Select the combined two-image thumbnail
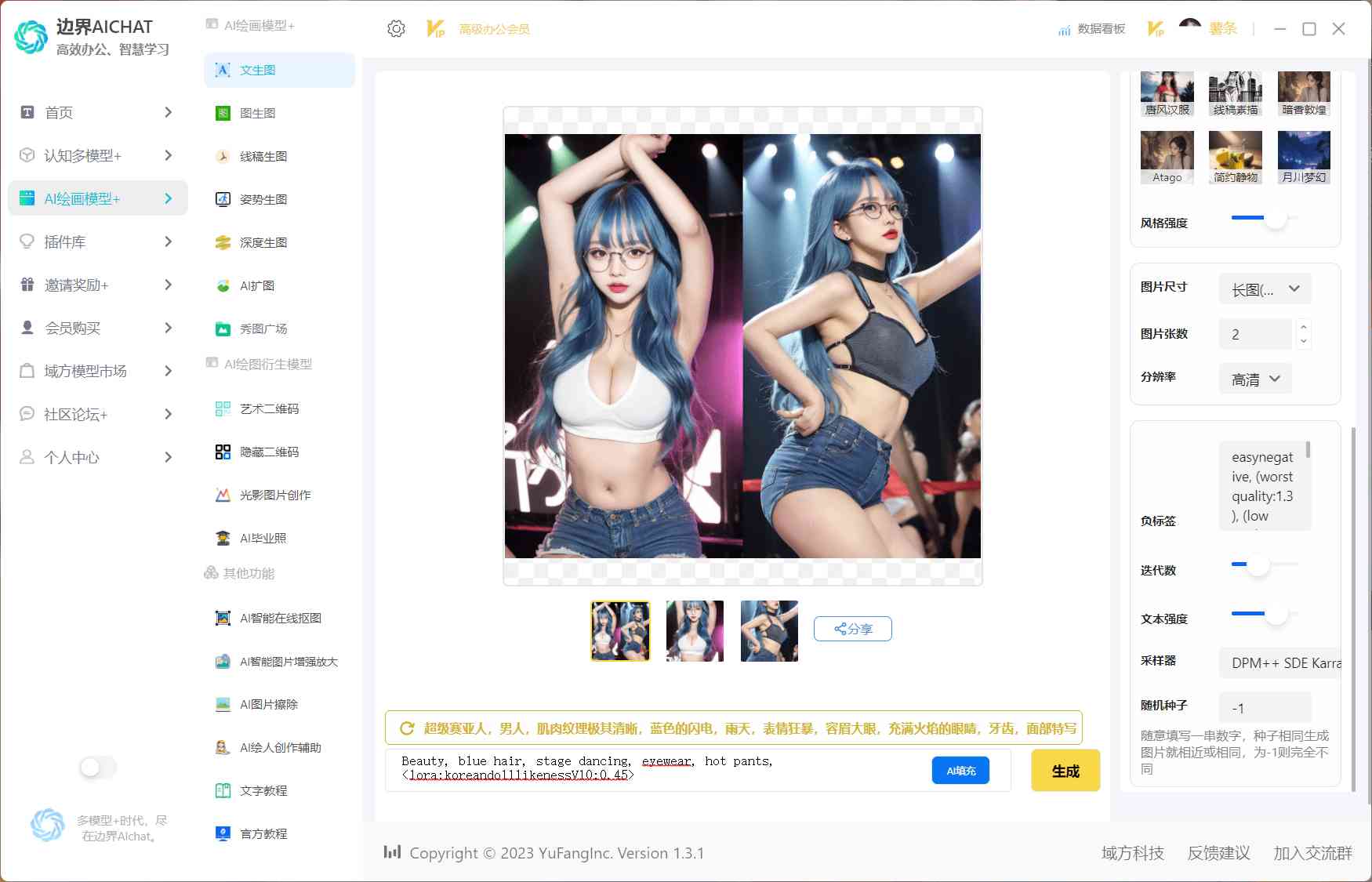 (620, 631)
